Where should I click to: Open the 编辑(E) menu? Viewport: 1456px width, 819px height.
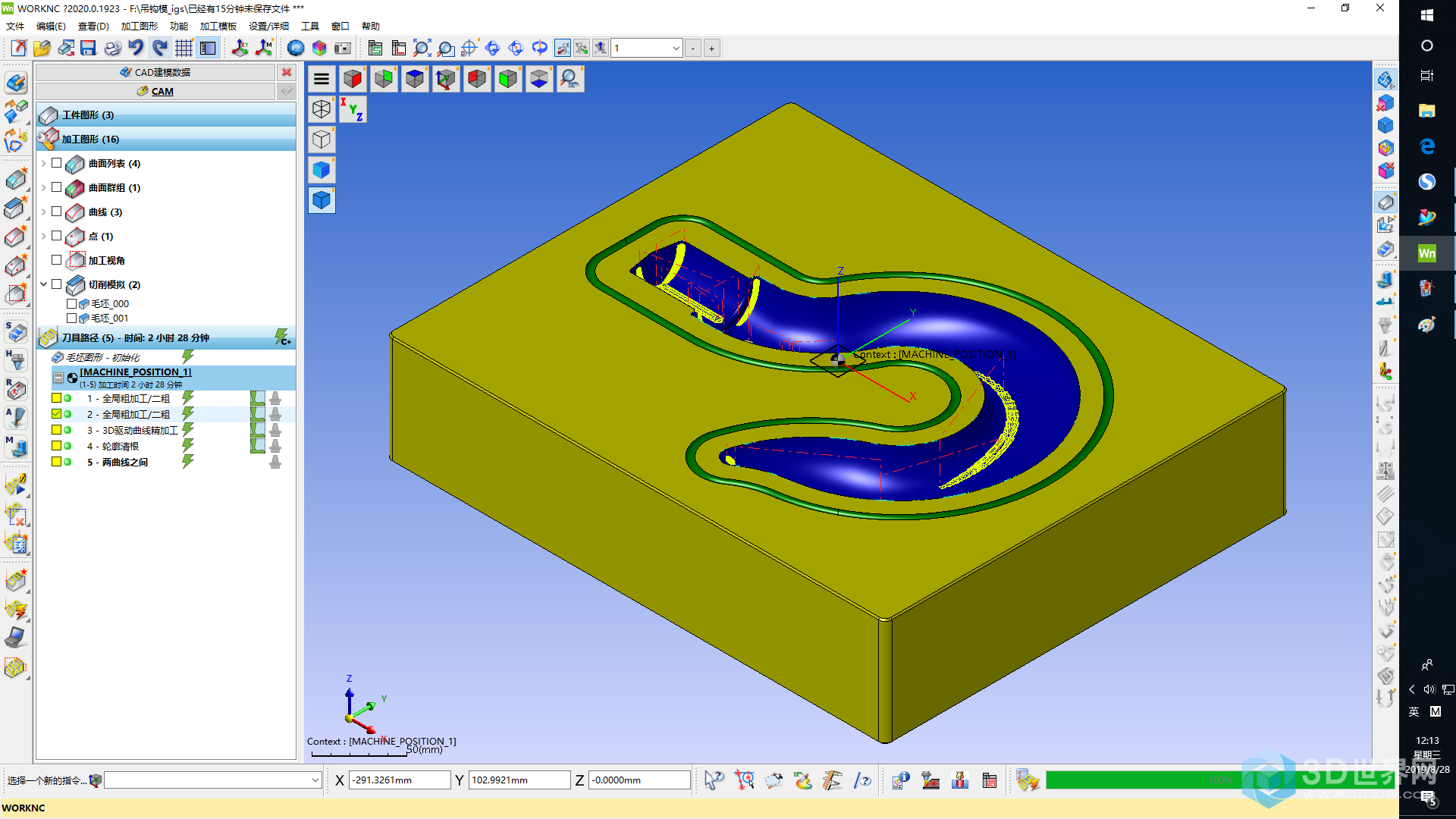[x=51, y=26]
